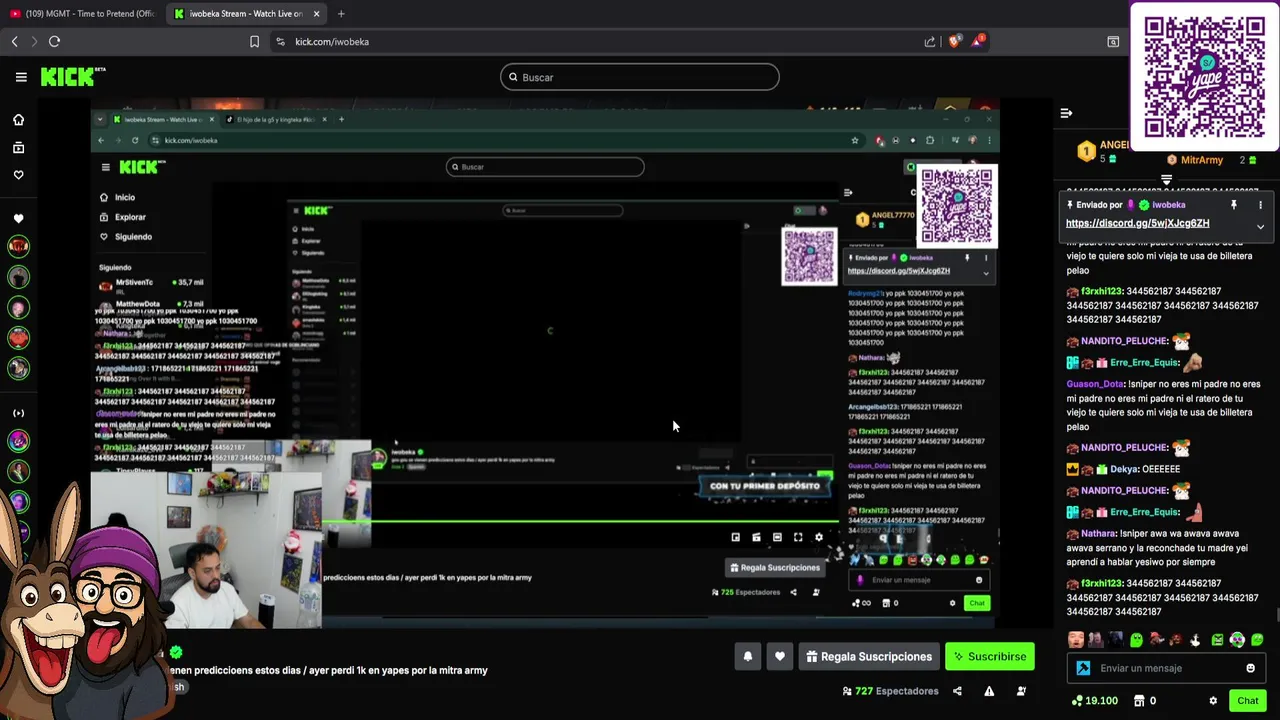The height and width of the screenshot is (720, 1280).
Task: Bookmark this page in address bar
Action: tap(254, 42)
